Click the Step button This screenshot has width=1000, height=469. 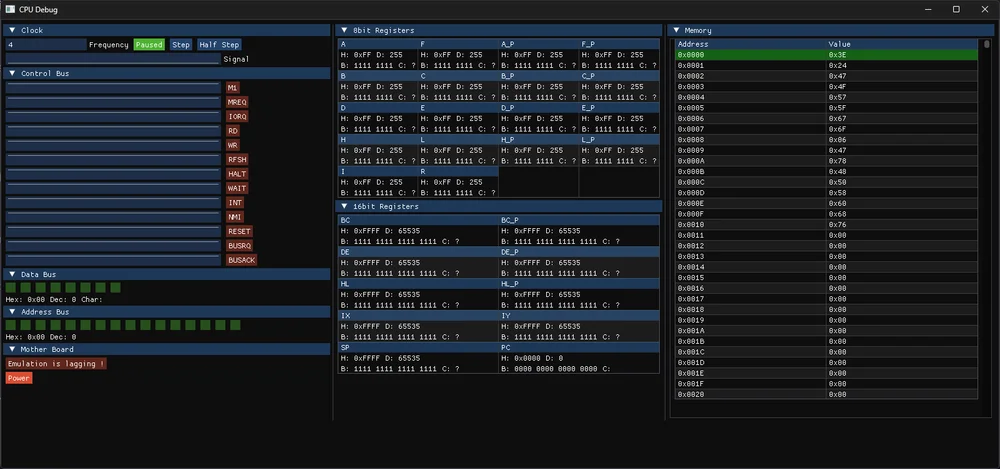tap(181, 45)
